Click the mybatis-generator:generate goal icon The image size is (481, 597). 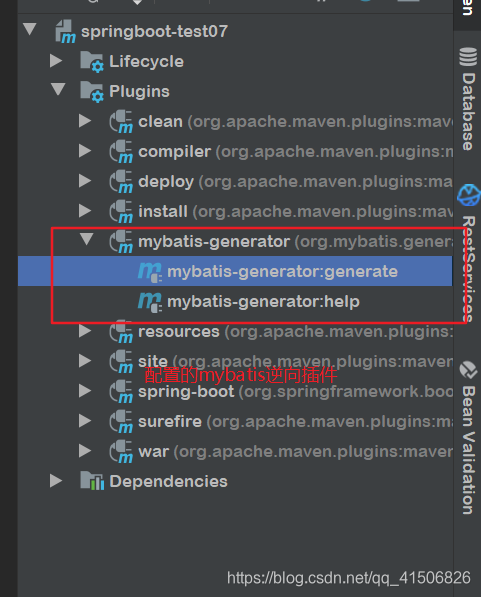pyautogui.click(x=150, y=272)
